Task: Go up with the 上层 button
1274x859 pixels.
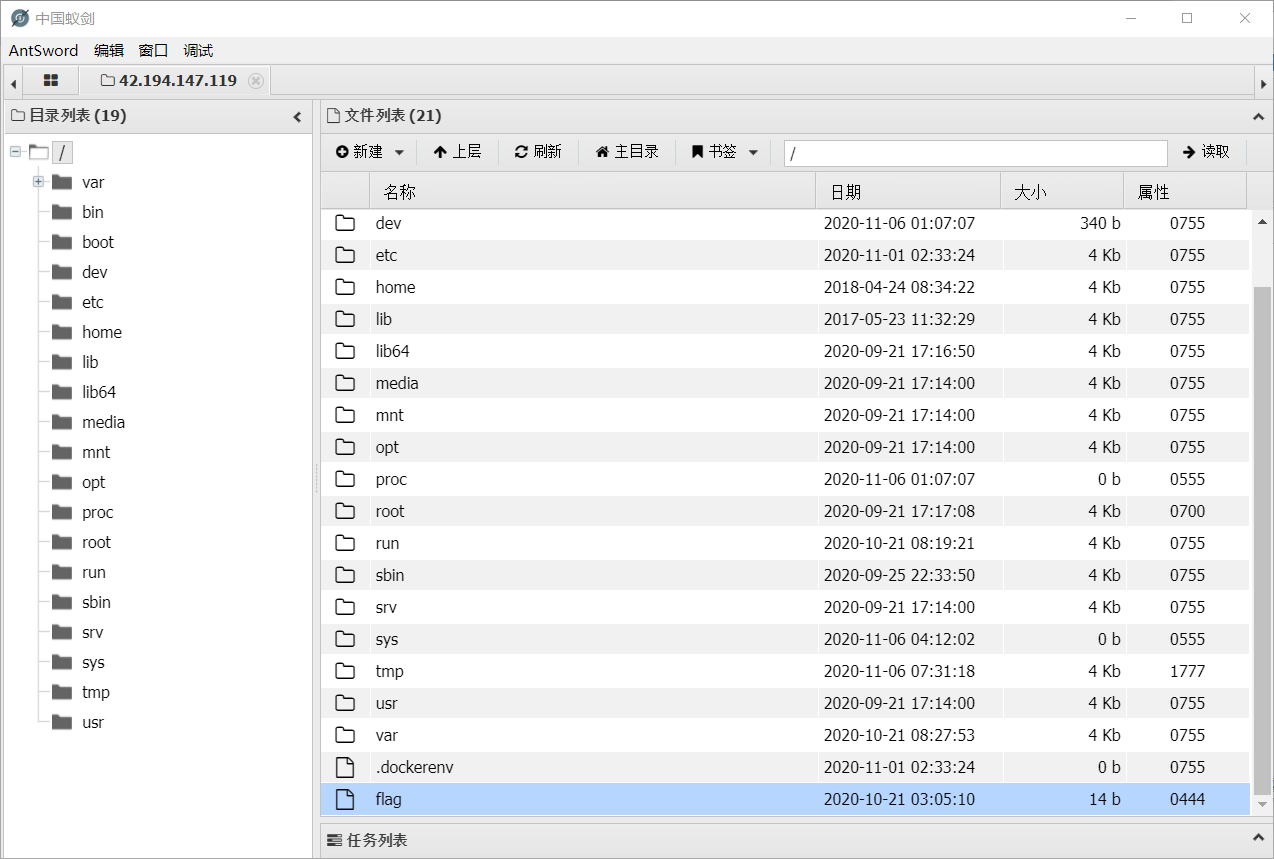Action: tap(457, 152)
